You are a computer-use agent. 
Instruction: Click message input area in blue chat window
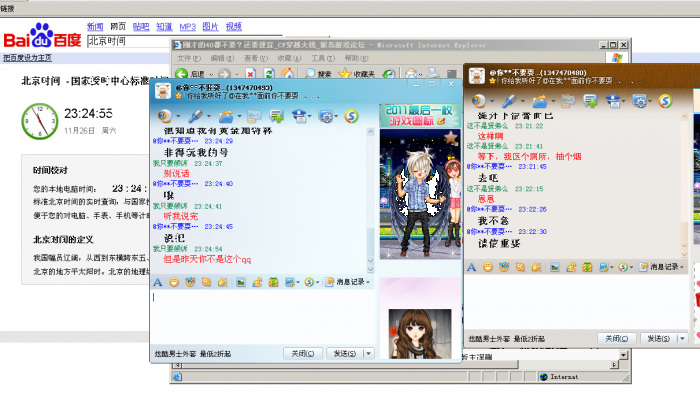point(262,317)
